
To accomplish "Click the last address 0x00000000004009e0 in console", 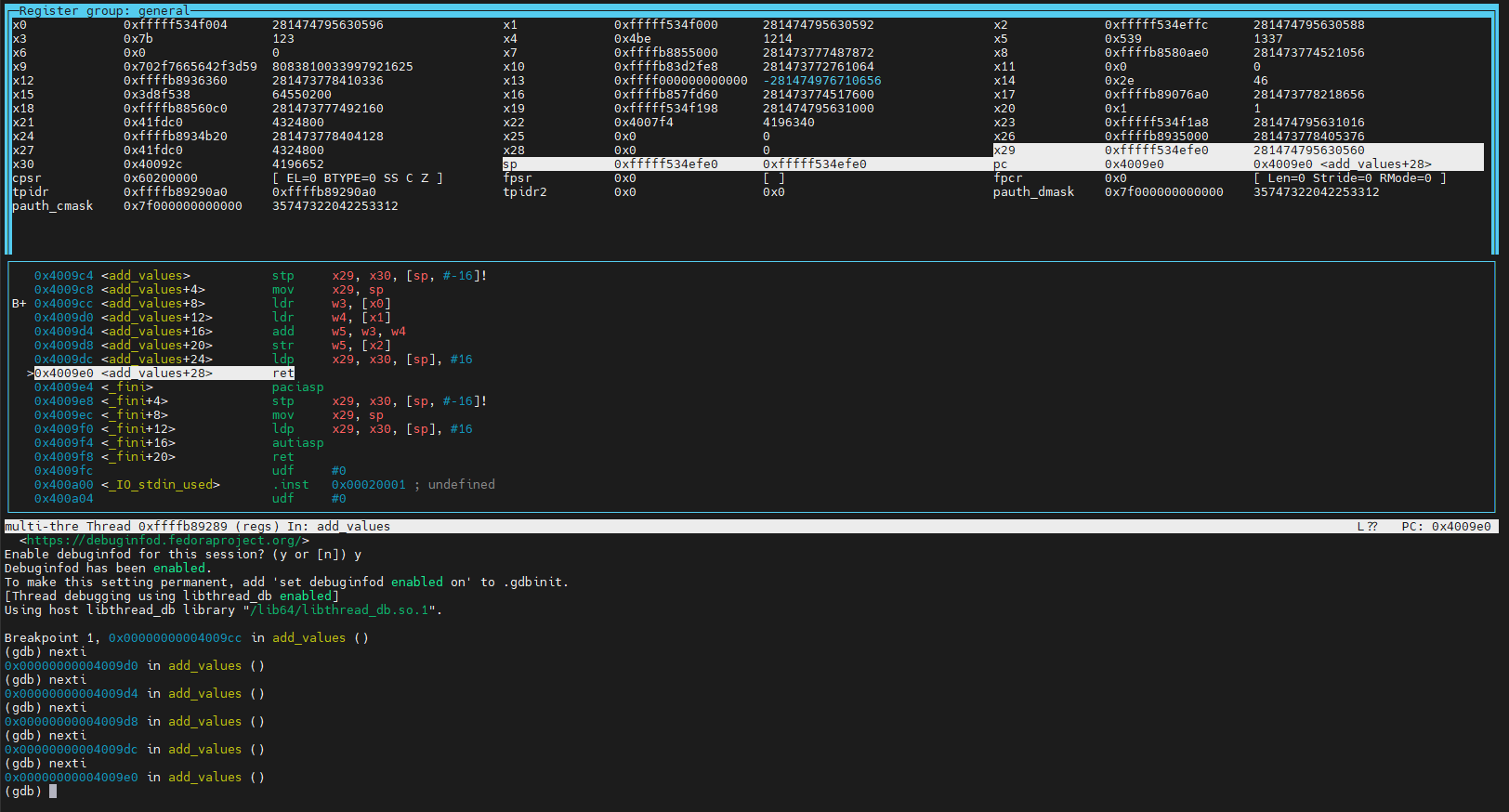I will pos(71,778).
